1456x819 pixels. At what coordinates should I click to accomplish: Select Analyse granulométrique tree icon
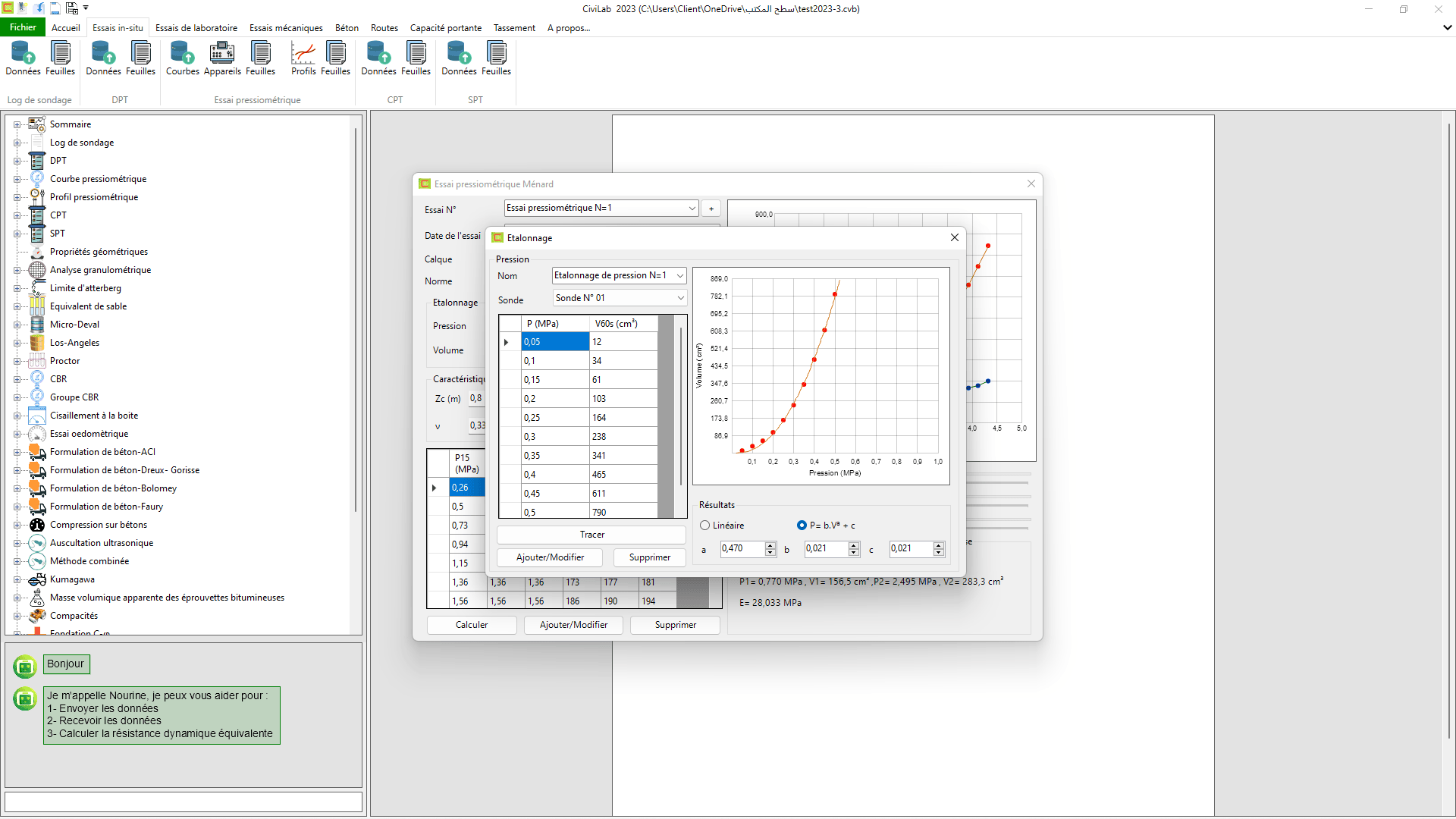coord(37,270)
